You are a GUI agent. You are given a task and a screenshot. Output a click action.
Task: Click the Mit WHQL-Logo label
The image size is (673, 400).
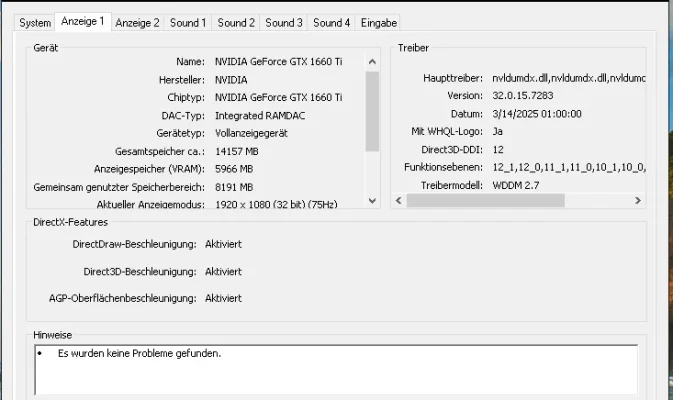click(447, 131)
